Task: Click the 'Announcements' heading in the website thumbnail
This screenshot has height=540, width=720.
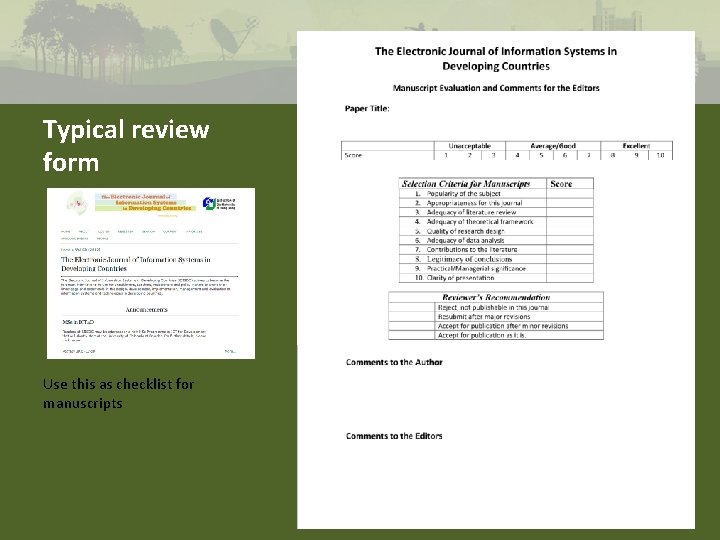Action: (146, 310)
